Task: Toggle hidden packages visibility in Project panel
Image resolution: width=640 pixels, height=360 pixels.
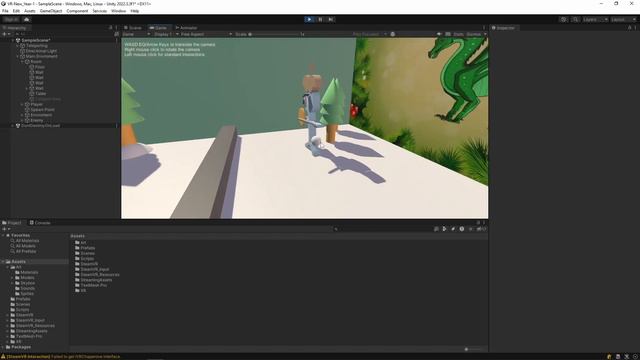Action: pos(481,229)
